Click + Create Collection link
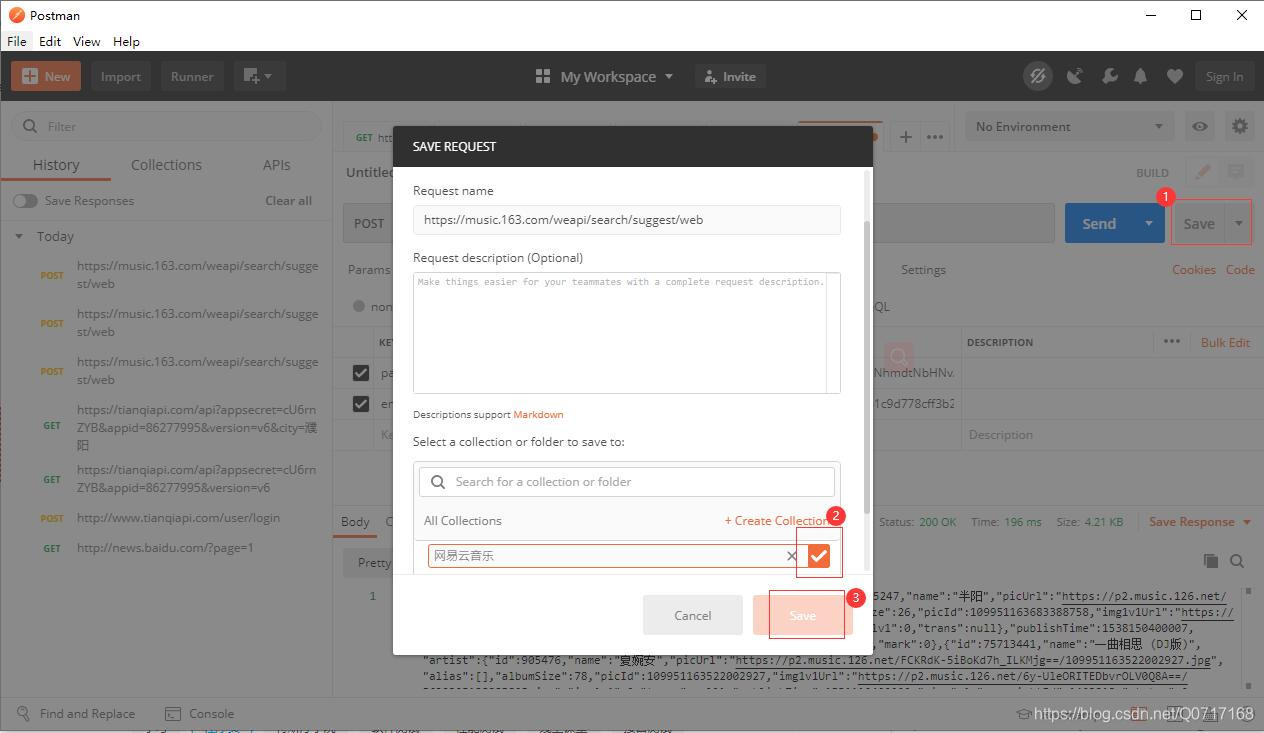The image size is (1264, 733). pos(776,521)
